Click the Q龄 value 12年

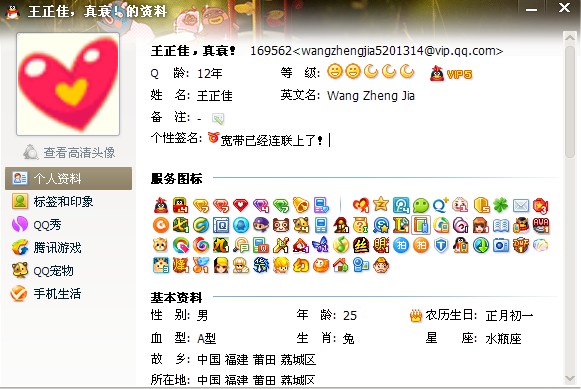click(209, 73)
